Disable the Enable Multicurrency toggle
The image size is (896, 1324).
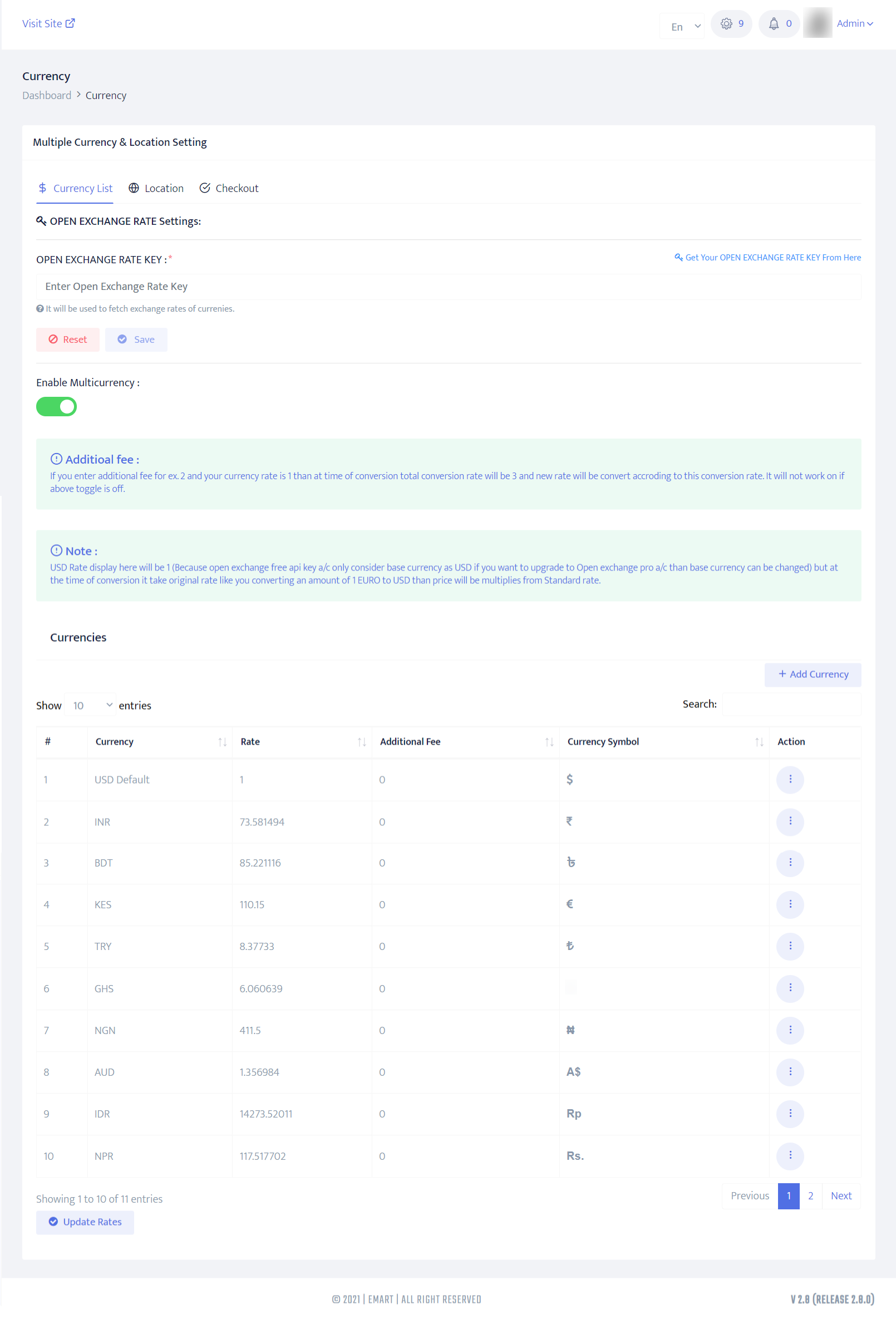[56, 407]
